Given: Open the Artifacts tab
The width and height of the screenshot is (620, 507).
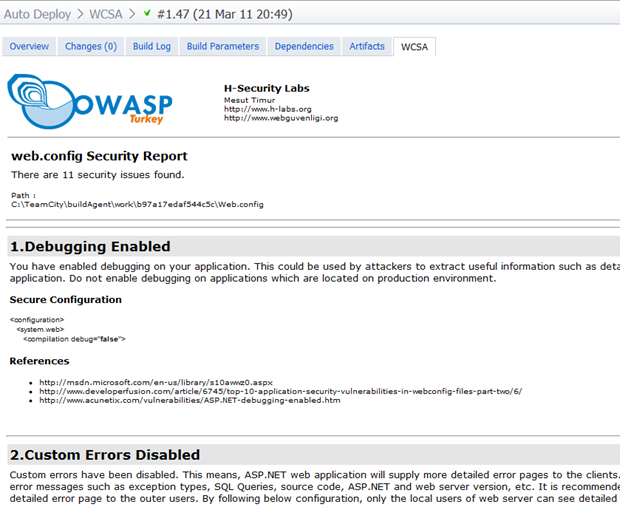Looking at the screenshot, I should (x=367, y=46).
